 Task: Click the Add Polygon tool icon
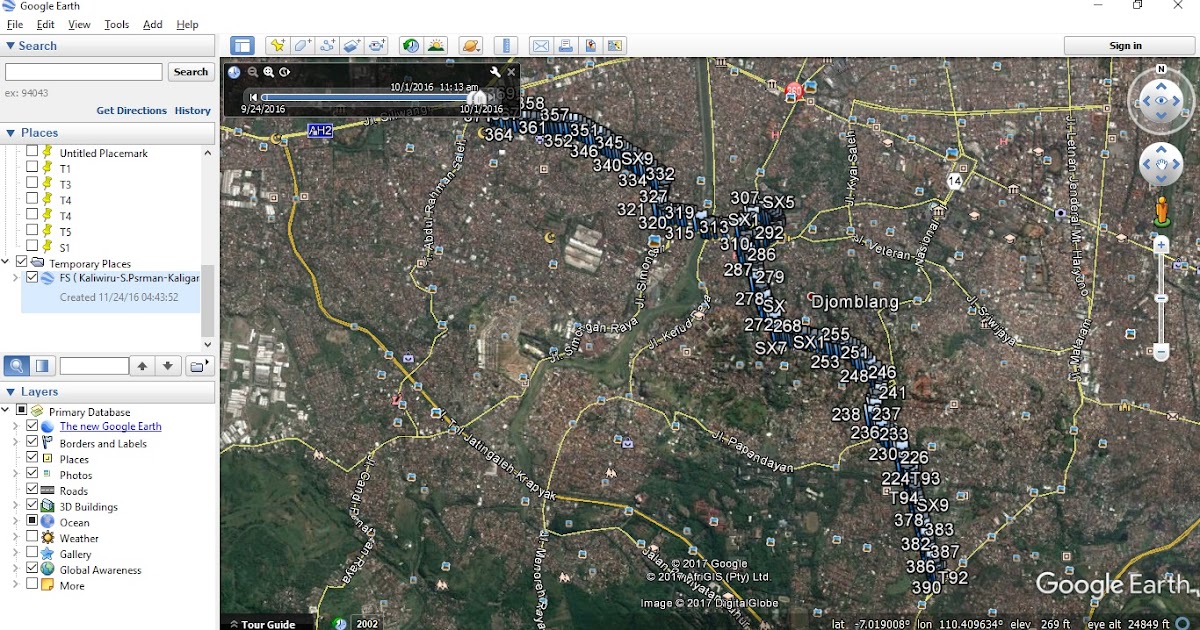coord(302,46)
